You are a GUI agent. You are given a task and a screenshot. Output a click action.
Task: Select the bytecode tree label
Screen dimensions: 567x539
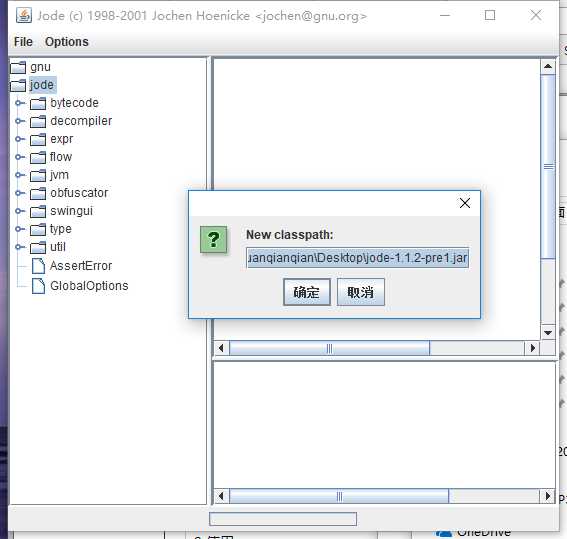tap(74, 103)
